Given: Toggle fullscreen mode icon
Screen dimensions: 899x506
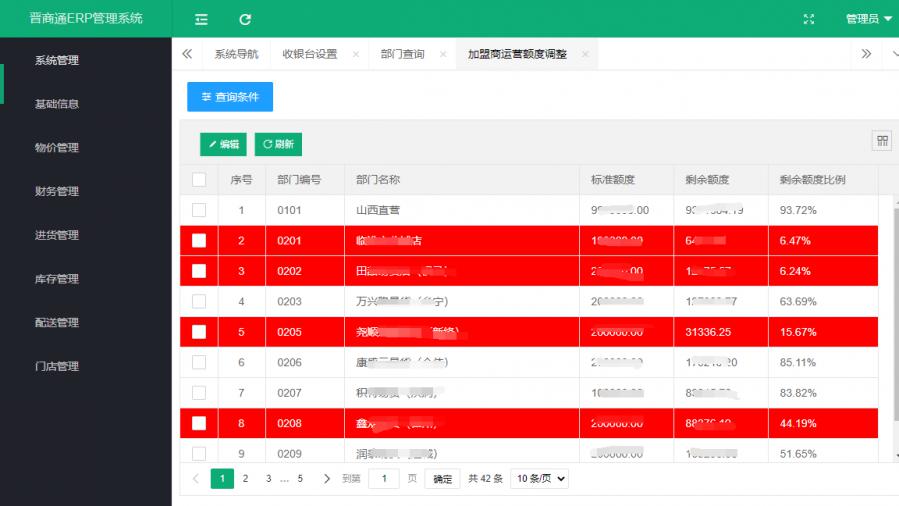Looking at the screenshot, I should click(810, 19).
